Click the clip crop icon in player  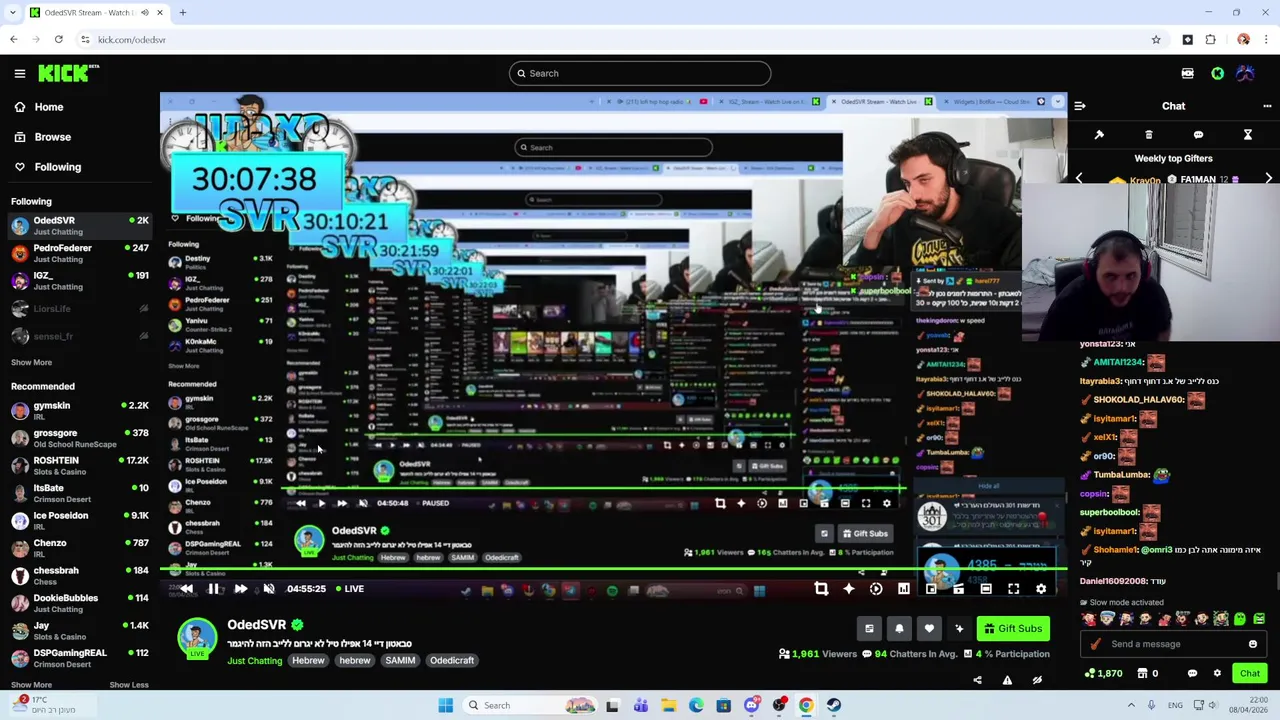click(821, 589)
